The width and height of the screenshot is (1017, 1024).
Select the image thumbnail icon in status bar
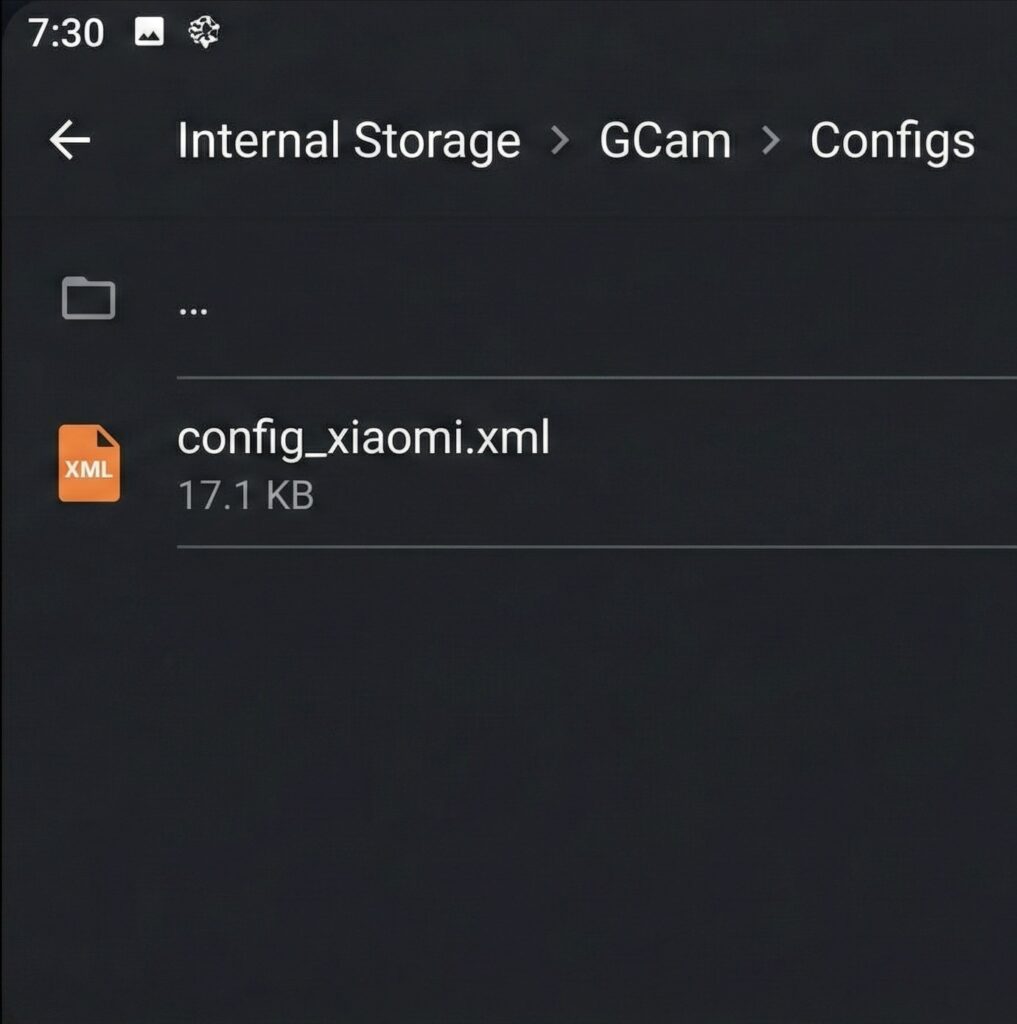[x=148, y=33]
